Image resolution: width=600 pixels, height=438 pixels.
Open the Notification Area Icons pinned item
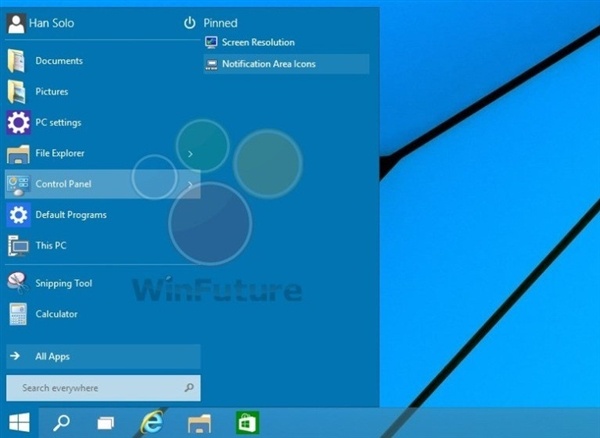click(287, 64)
